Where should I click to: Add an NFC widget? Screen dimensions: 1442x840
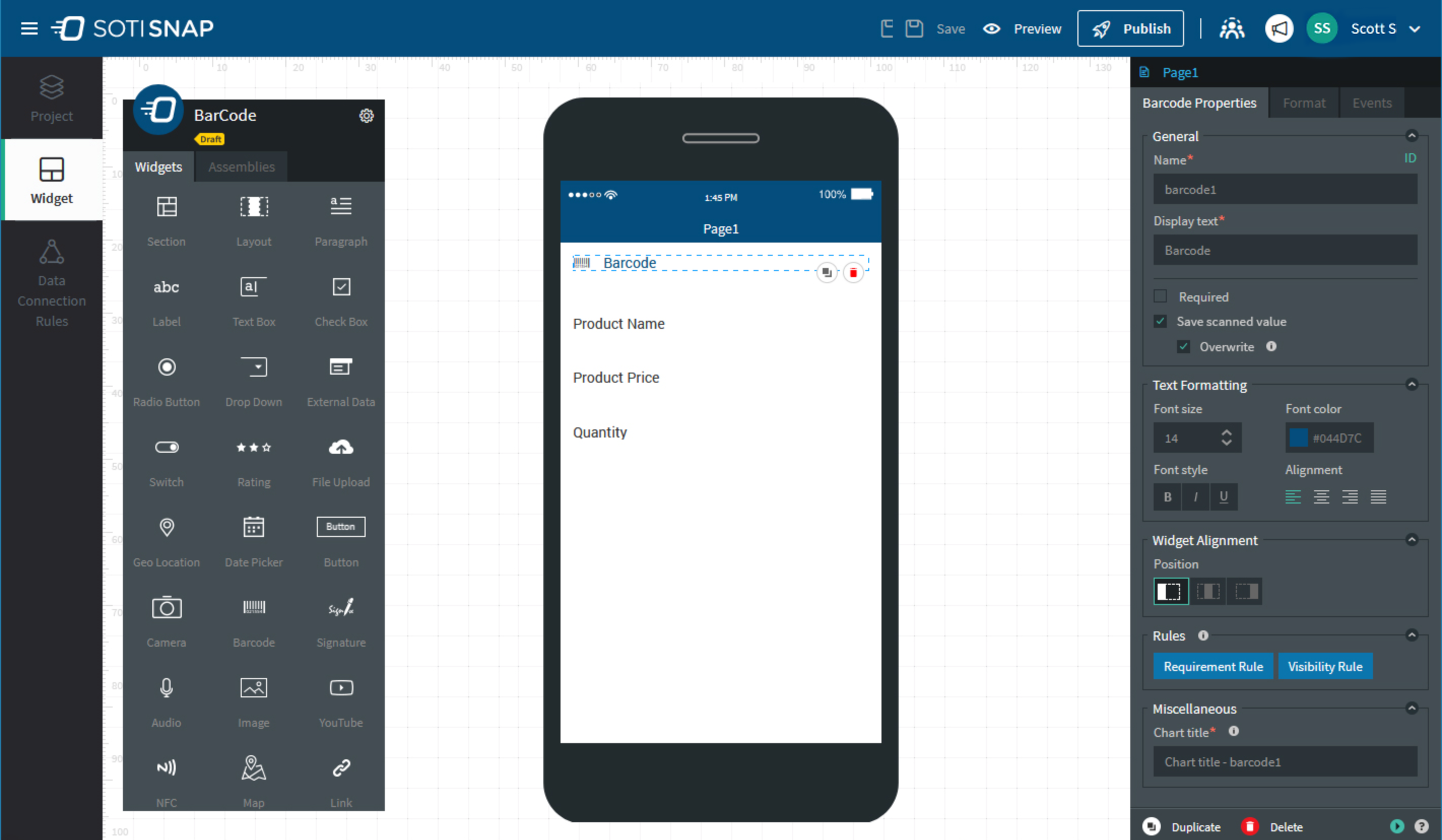coord(167,782)
